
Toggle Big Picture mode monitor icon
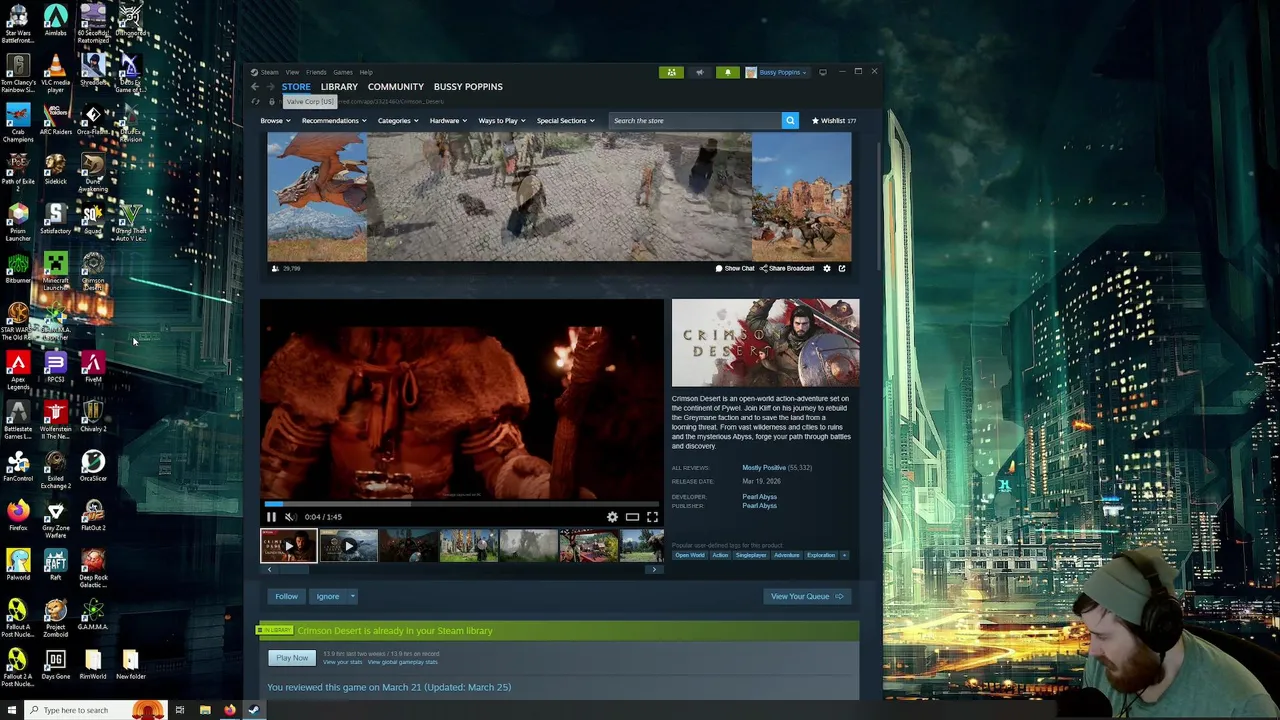click(x=823, y=72)
